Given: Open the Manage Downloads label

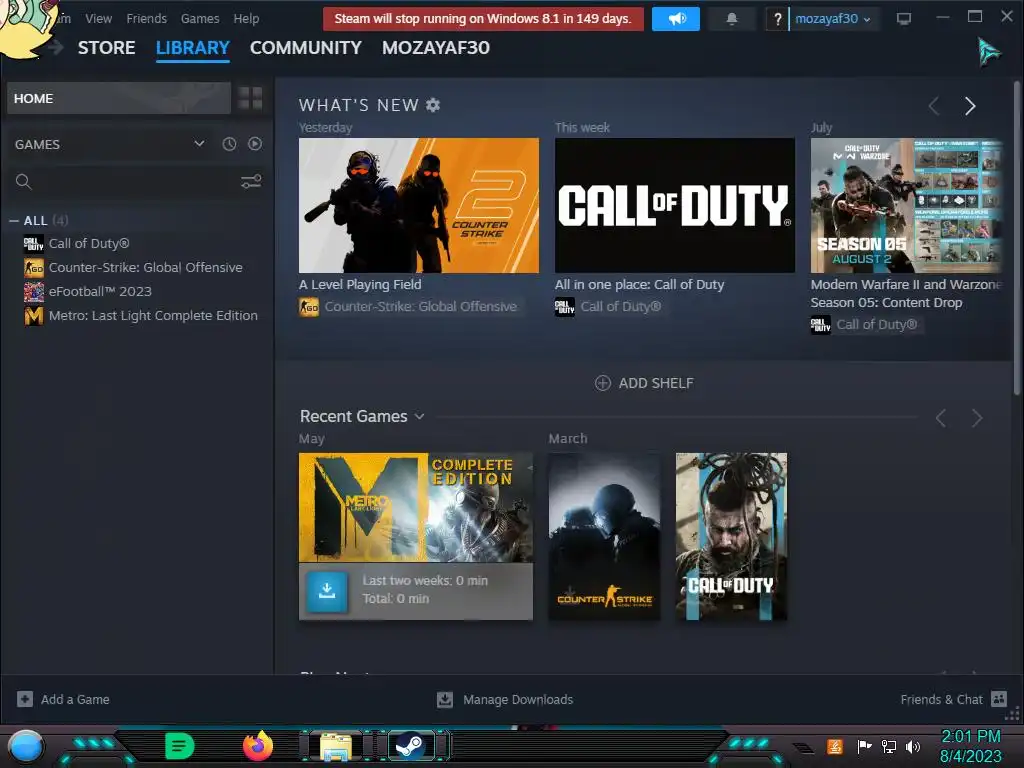Looking at the screenshot, I should [x=518, y=699].
